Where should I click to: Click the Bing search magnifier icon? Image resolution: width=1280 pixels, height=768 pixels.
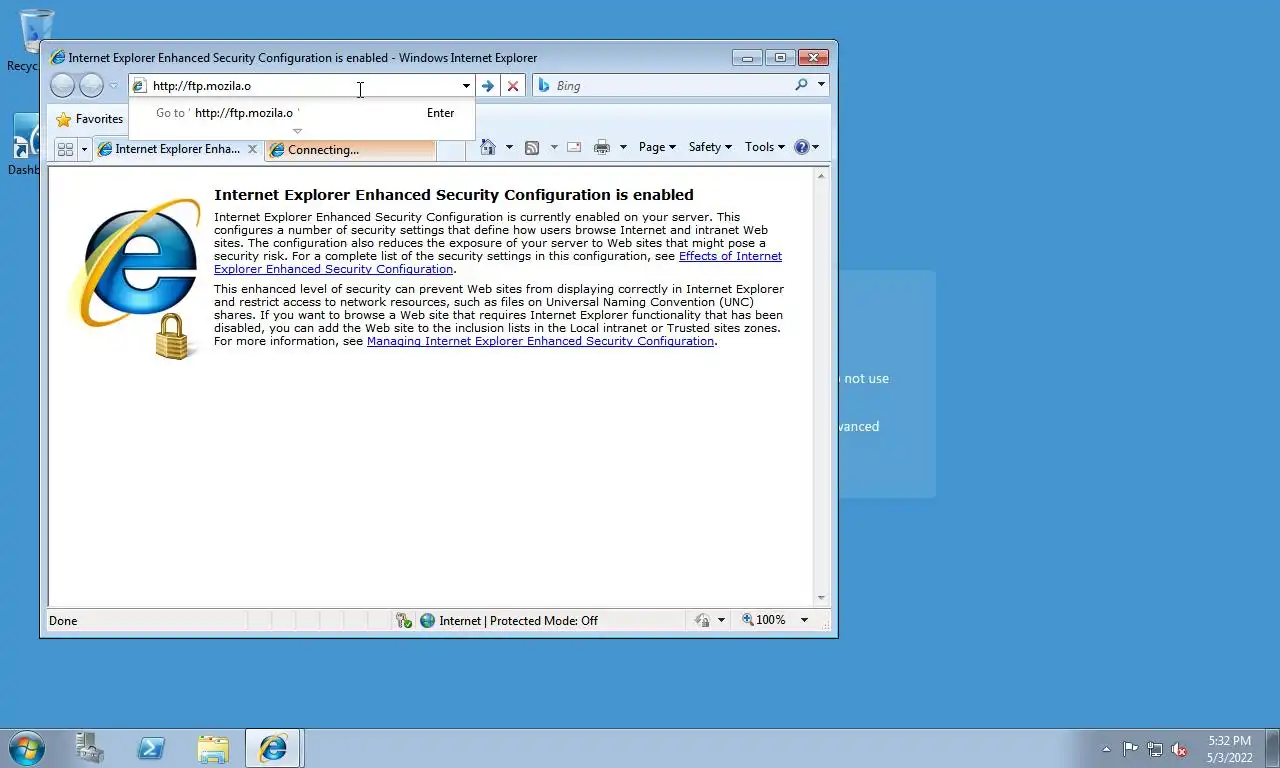(801, 85)
